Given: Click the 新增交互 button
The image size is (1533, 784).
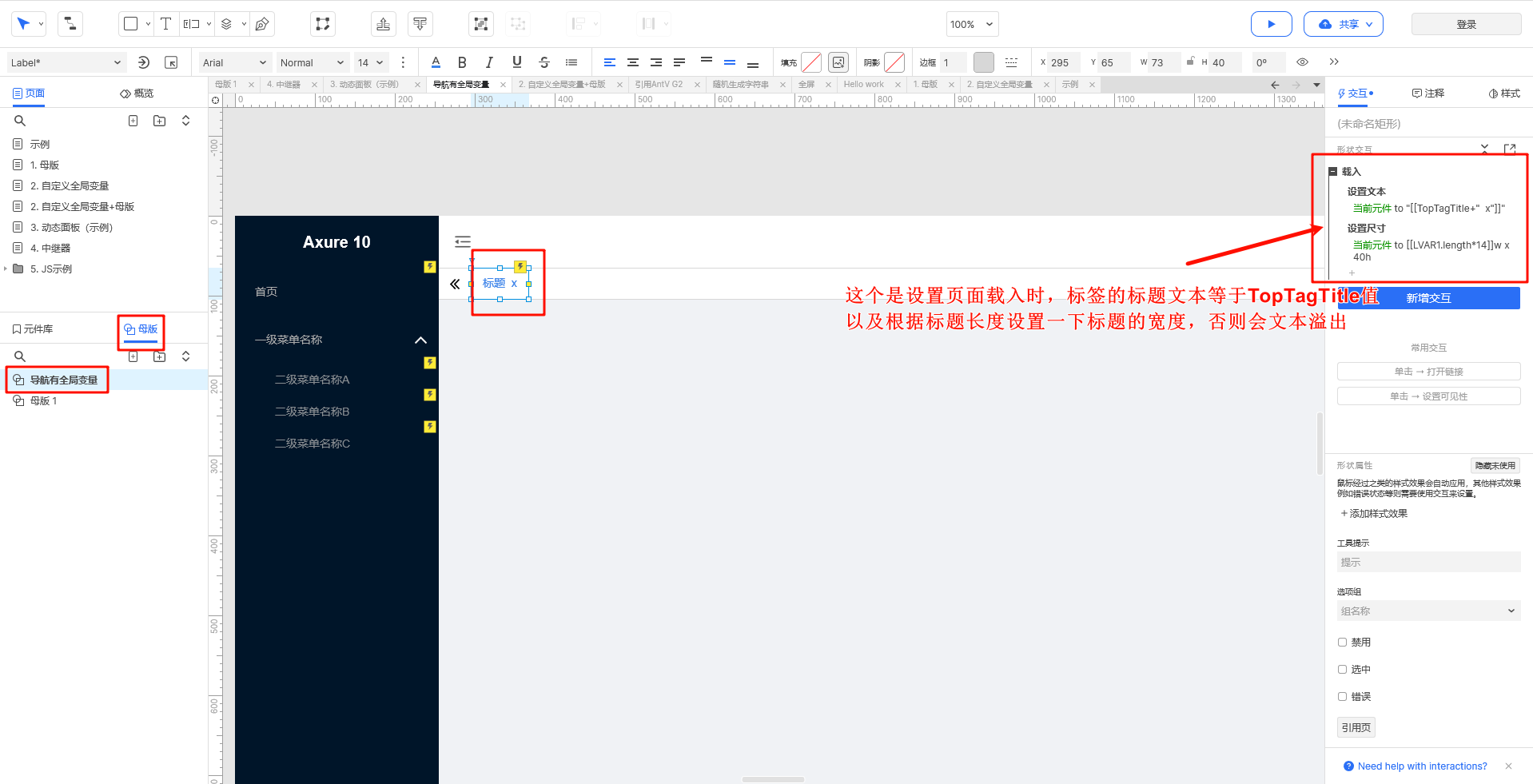Looking at the screenshot, I should [1428, 298].
